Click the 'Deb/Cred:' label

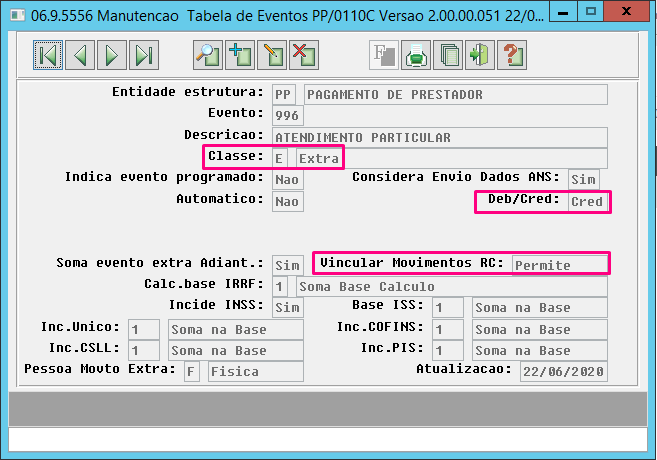point(524,199)
